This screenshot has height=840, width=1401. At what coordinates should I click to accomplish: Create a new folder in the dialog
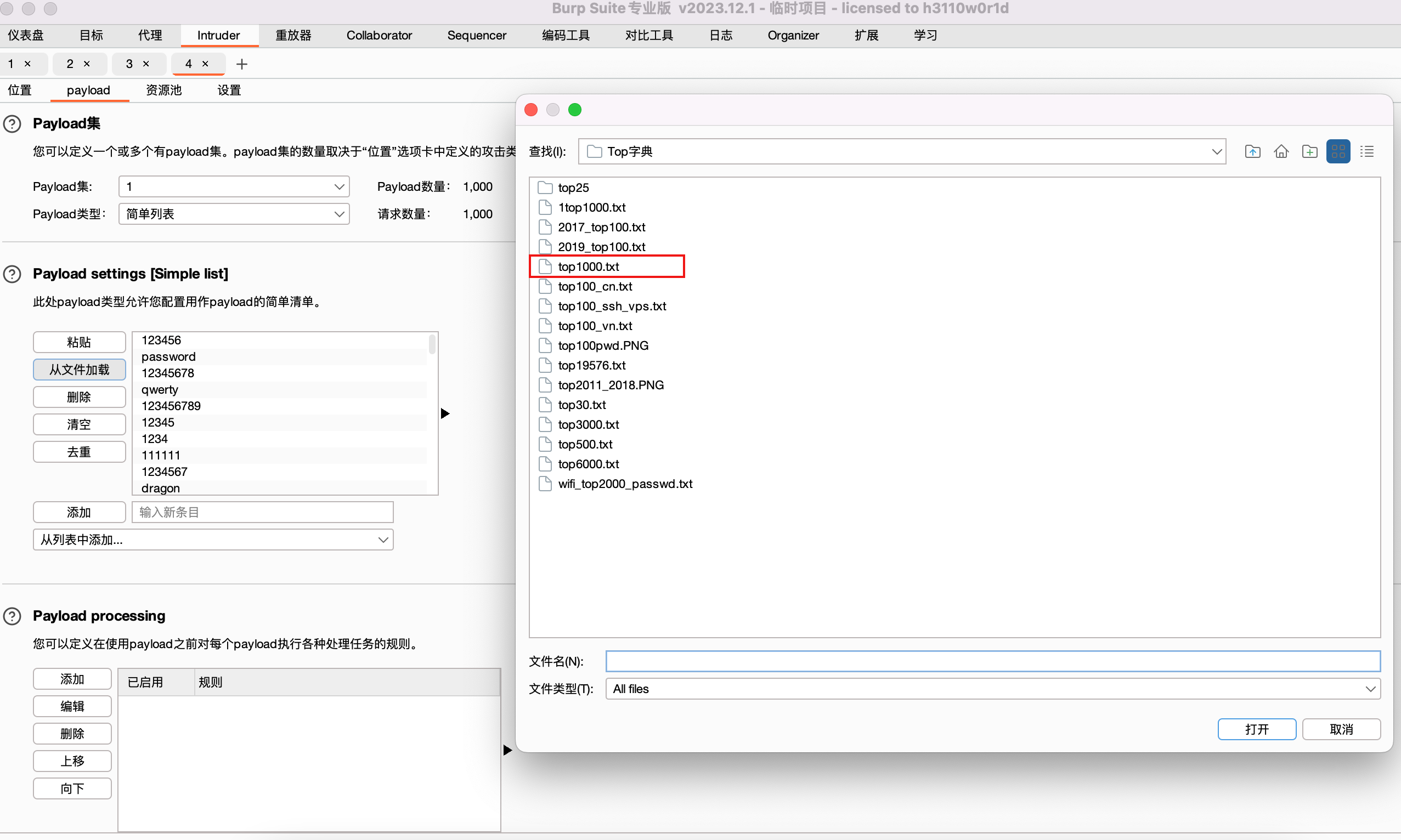(1310, 151)
